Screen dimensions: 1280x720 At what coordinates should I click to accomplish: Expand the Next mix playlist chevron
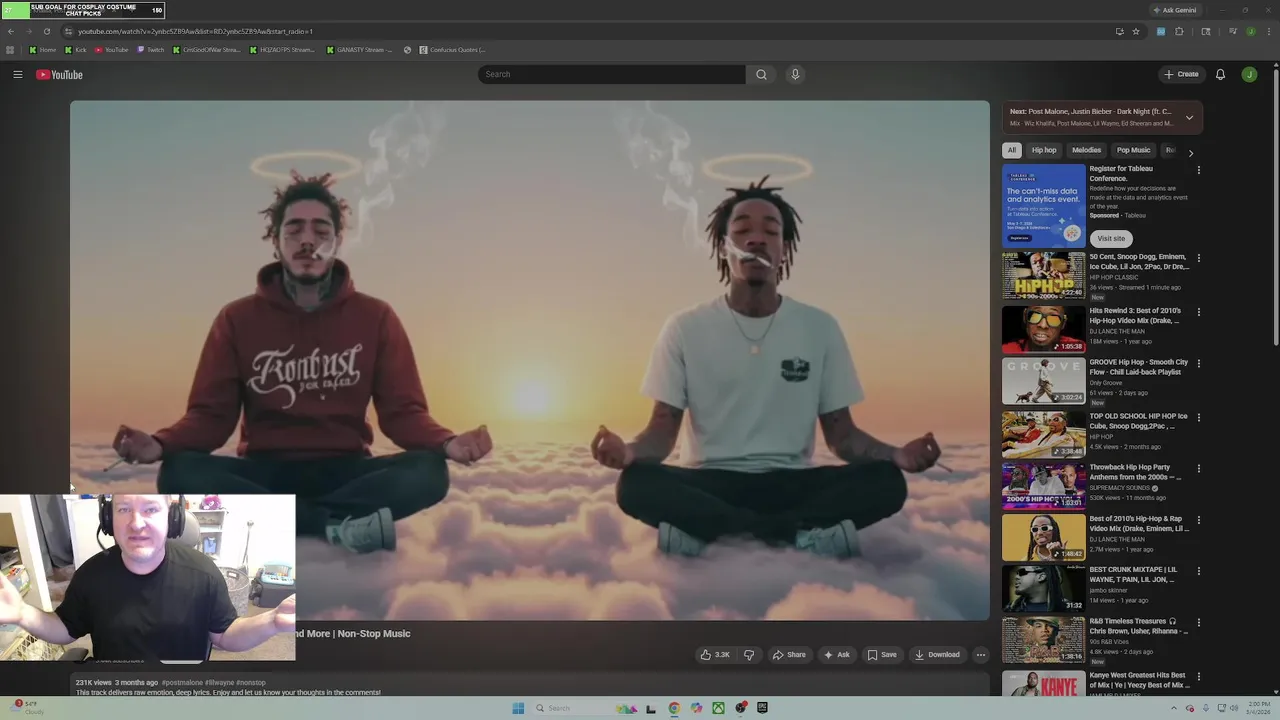pyautogui.click(x=1189, y=118)
